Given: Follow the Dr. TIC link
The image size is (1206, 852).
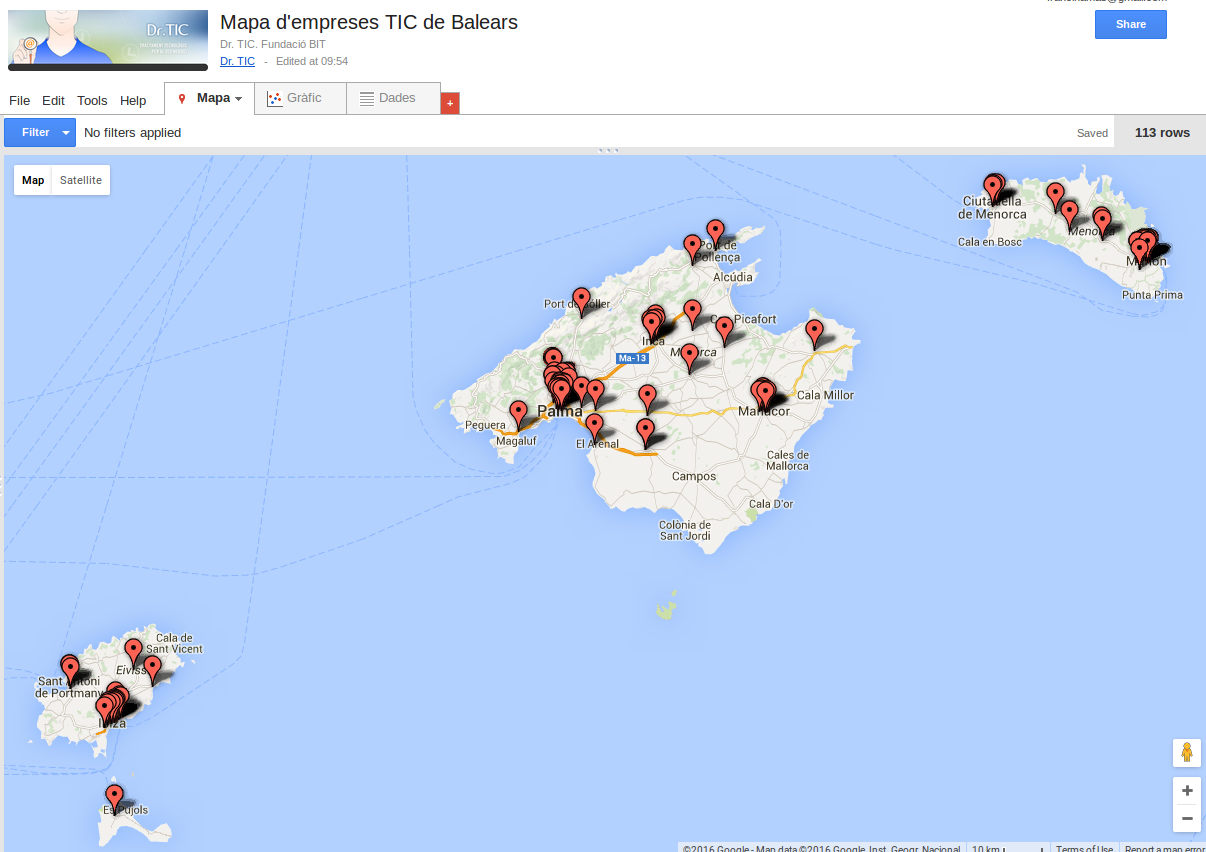Looking at the screenshot, I should point(237,61).
